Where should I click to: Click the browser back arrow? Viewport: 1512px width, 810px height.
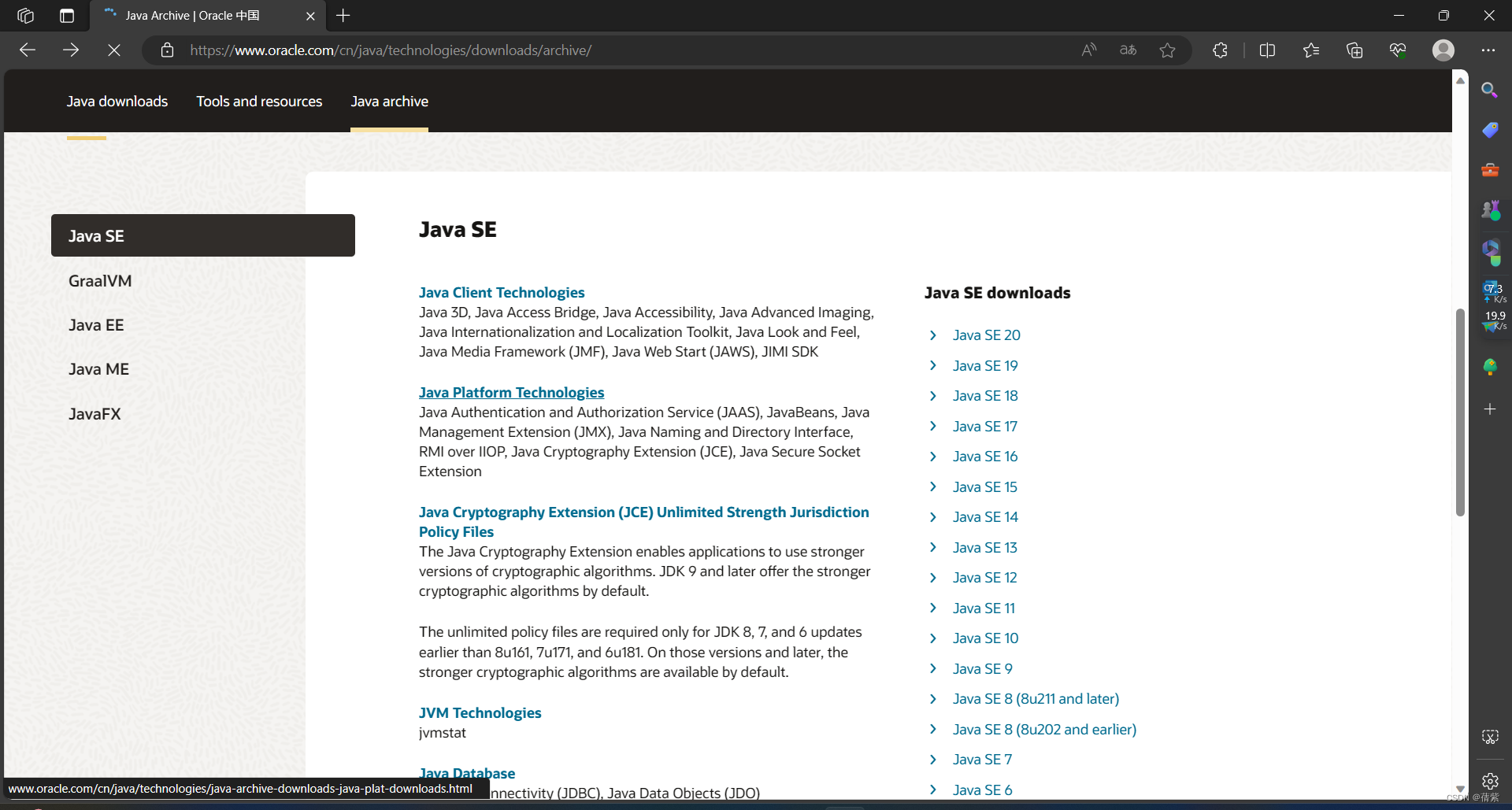click(28, 50)
